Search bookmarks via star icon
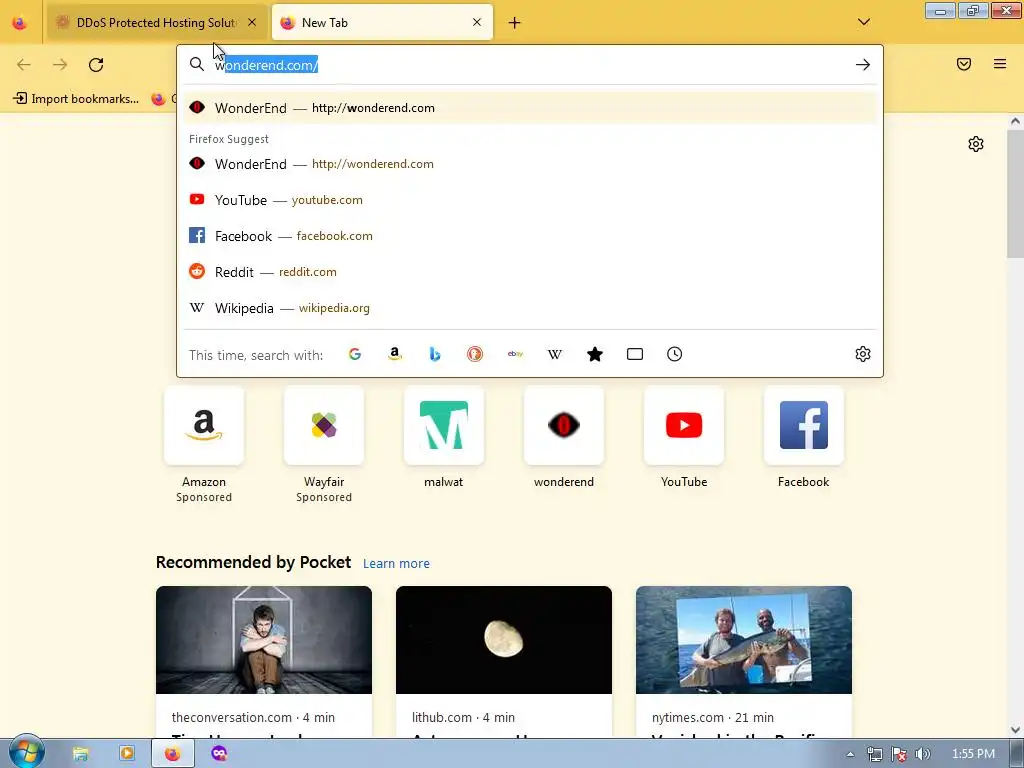1024x768 pixels. (x=595, y=354)
